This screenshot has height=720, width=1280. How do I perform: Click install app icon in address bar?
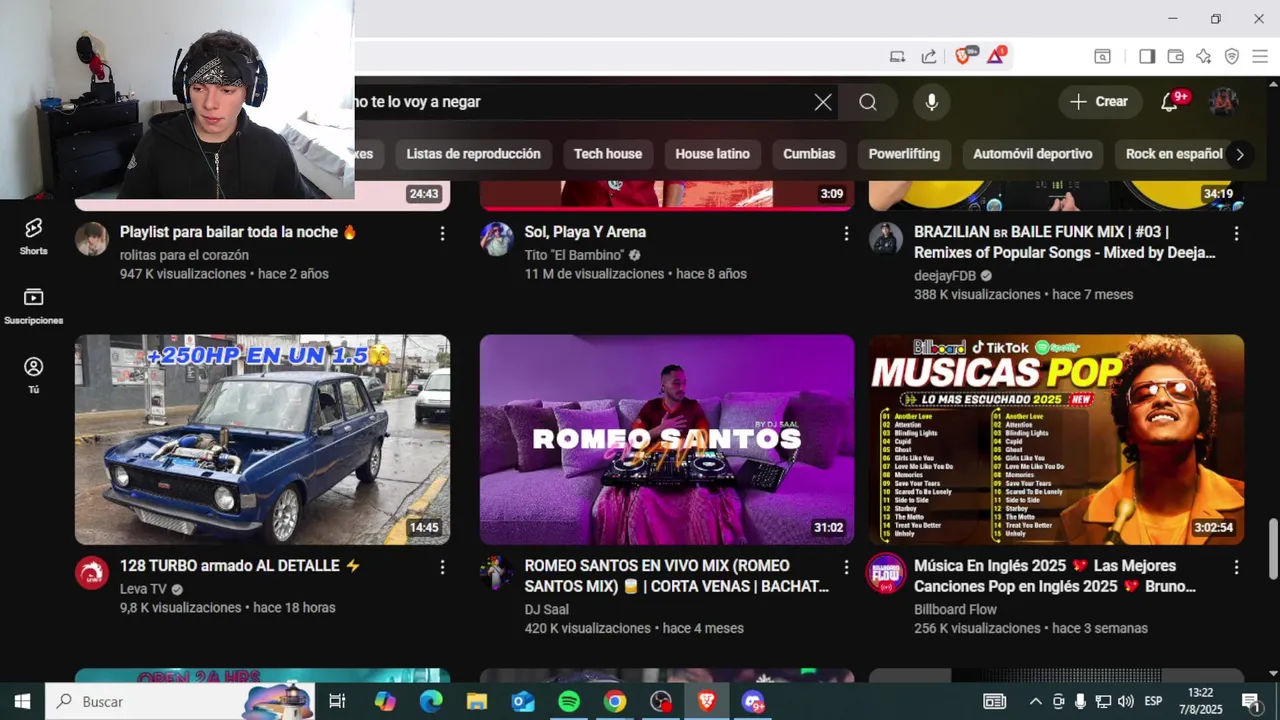pyautogui.click(x=897, y=56)
